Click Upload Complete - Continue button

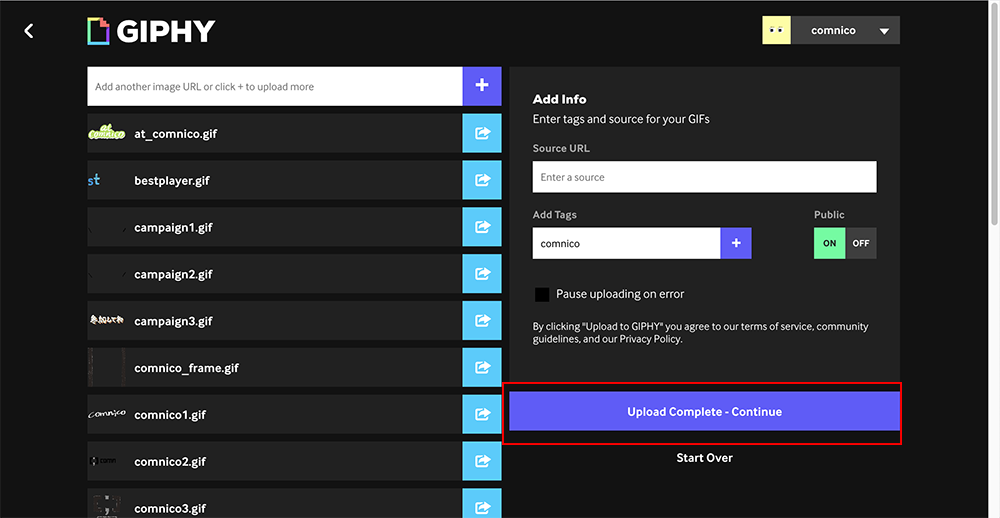coord(704,411)
